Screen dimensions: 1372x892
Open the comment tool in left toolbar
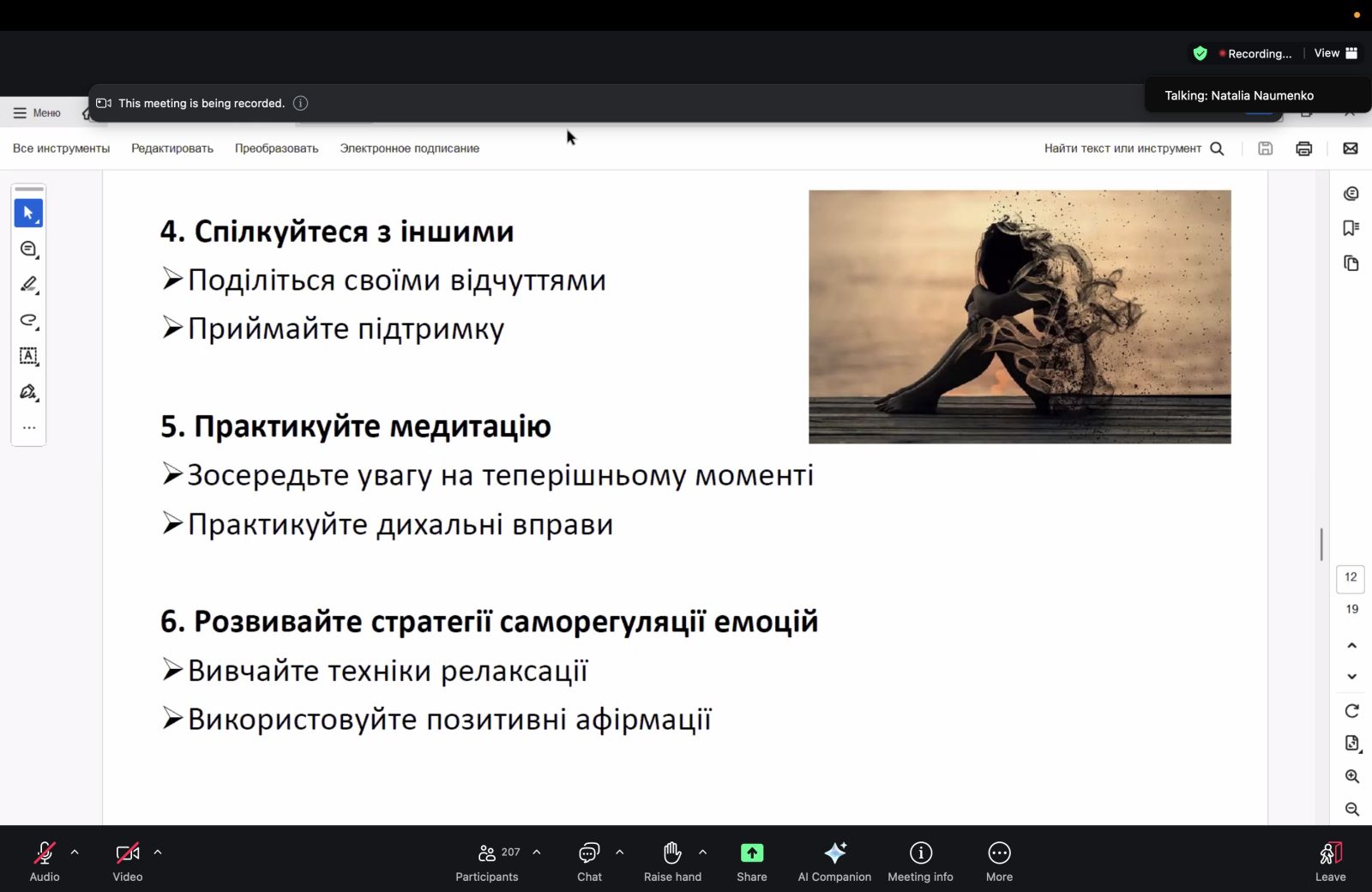tap(28, 249)
